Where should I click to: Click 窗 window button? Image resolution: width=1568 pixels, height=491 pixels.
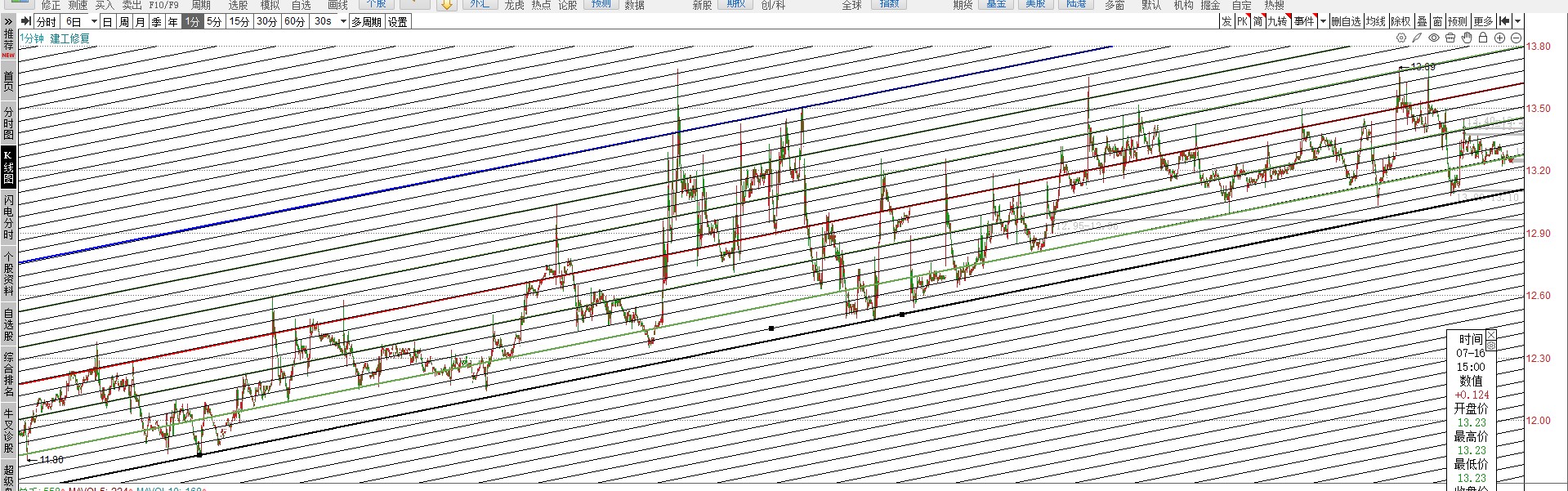[1437, 21]
